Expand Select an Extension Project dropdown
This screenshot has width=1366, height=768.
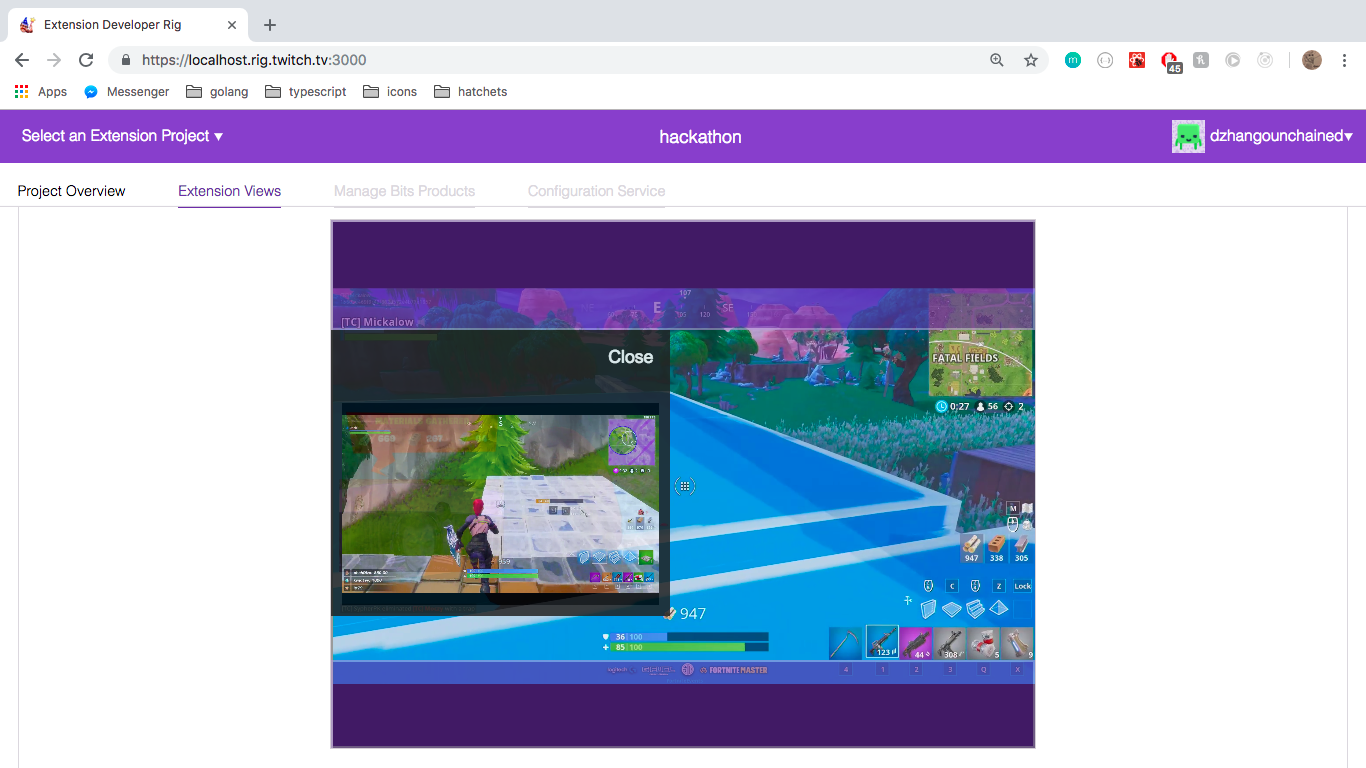[122, 136]
